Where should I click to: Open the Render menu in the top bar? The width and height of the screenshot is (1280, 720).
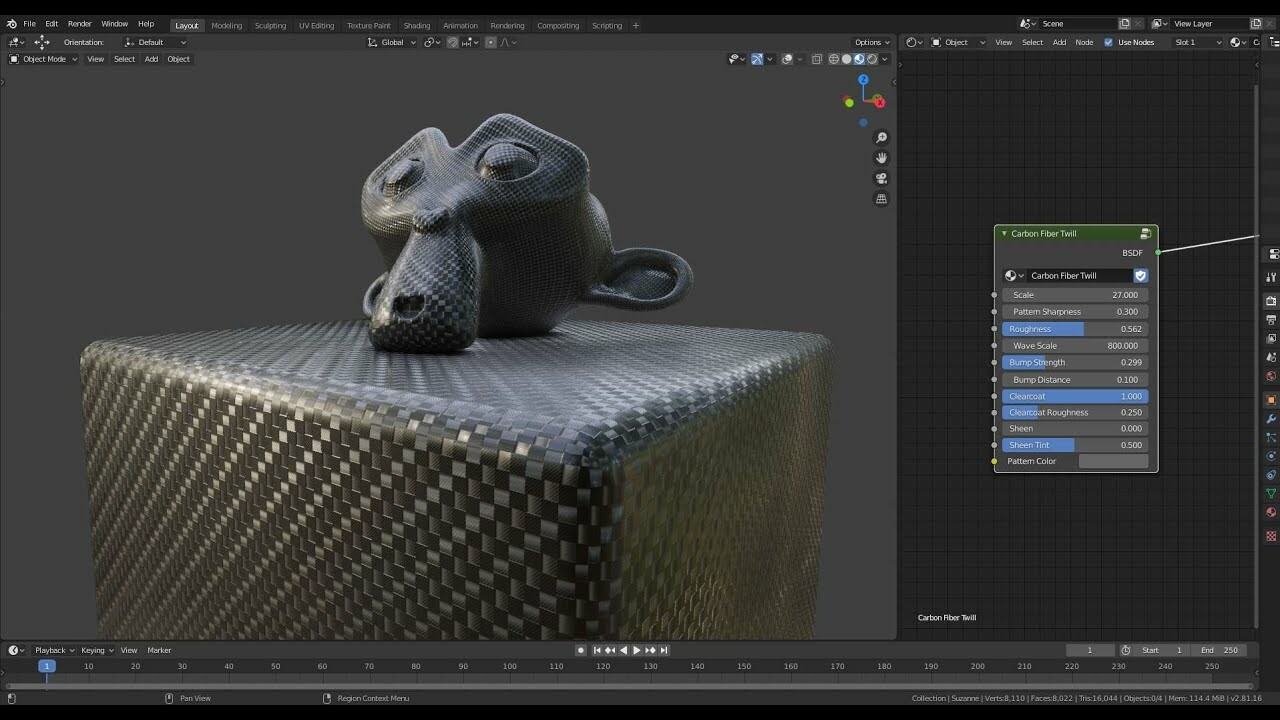coord(79,23)
